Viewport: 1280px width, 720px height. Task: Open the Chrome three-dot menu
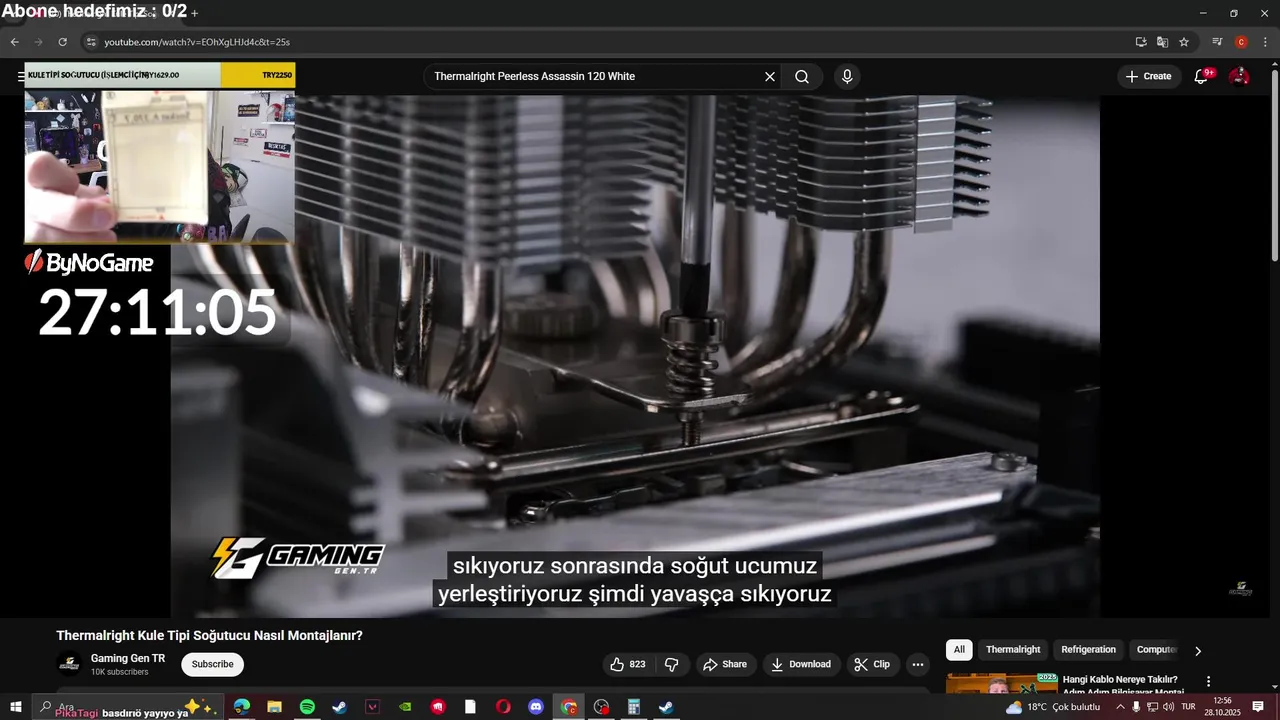point(1264,42)
